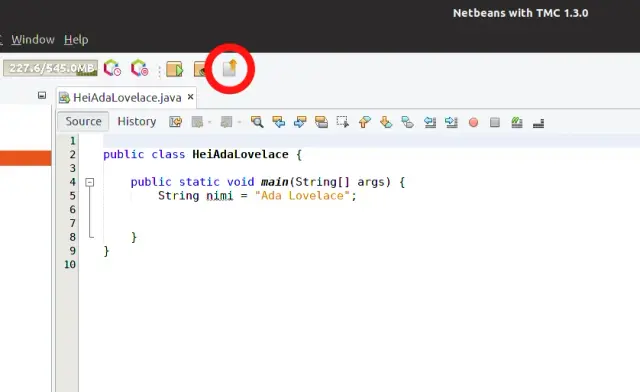This screenshot has width=640, height=392.
Task: Open the dropdown arrow beside the Back icon
Action: (209, 122)
